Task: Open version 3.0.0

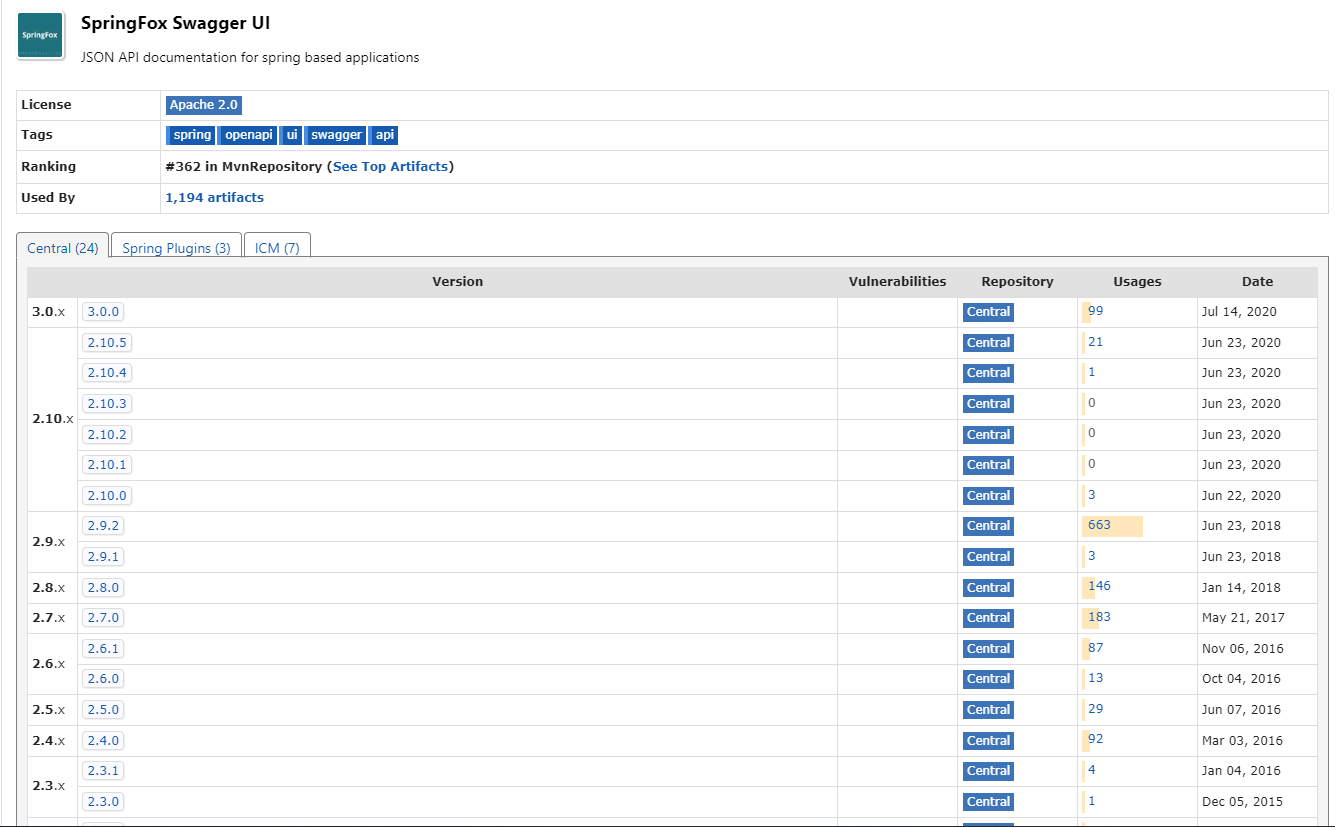Action: pos(103,312)
